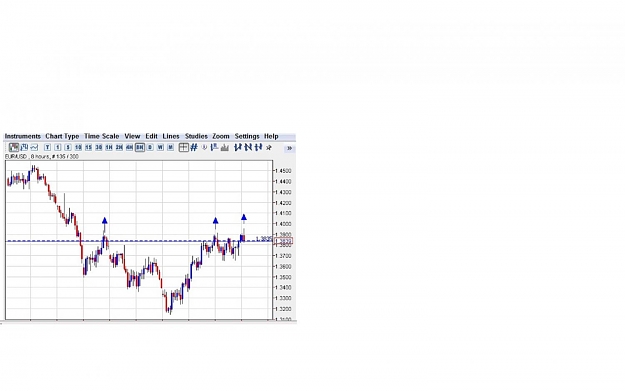The width and height of the screenshot is (625, 391).
Task: Select the candlestick chart type icon
Action: pos(14,147)
